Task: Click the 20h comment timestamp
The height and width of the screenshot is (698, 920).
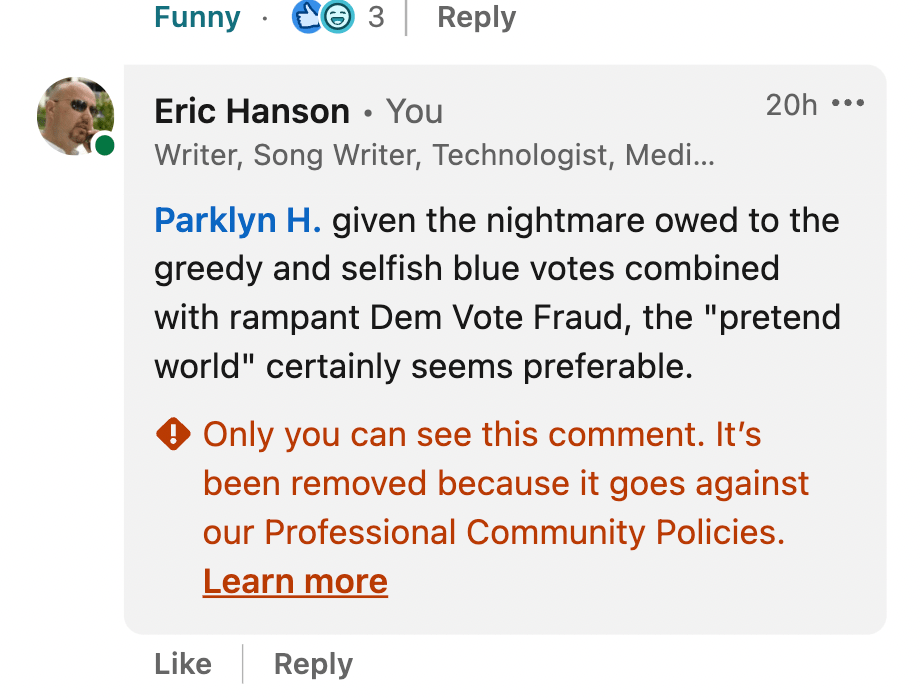Action: (791, 104)
